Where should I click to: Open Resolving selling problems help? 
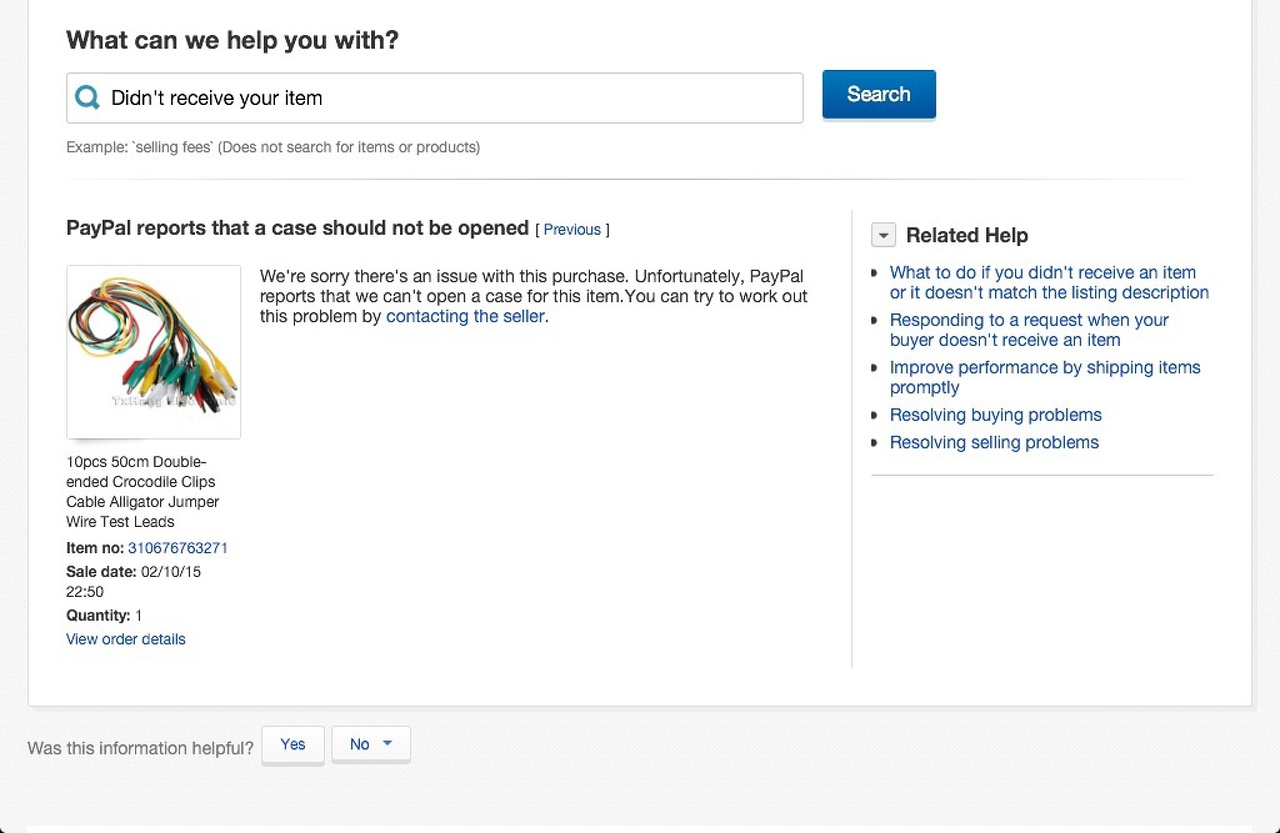[994, 442]
